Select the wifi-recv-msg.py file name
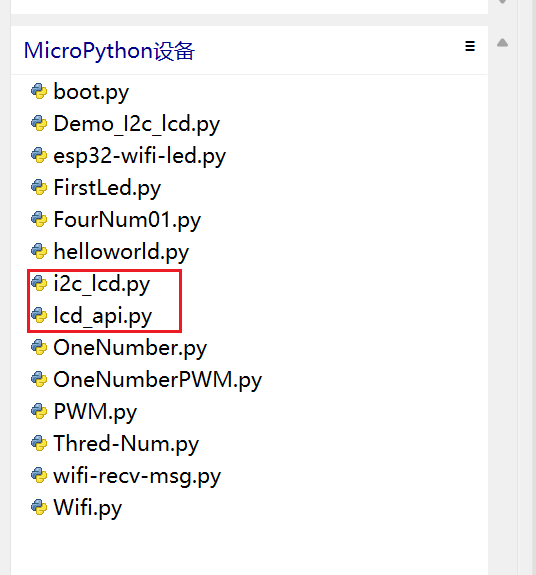 pos(137,476)
